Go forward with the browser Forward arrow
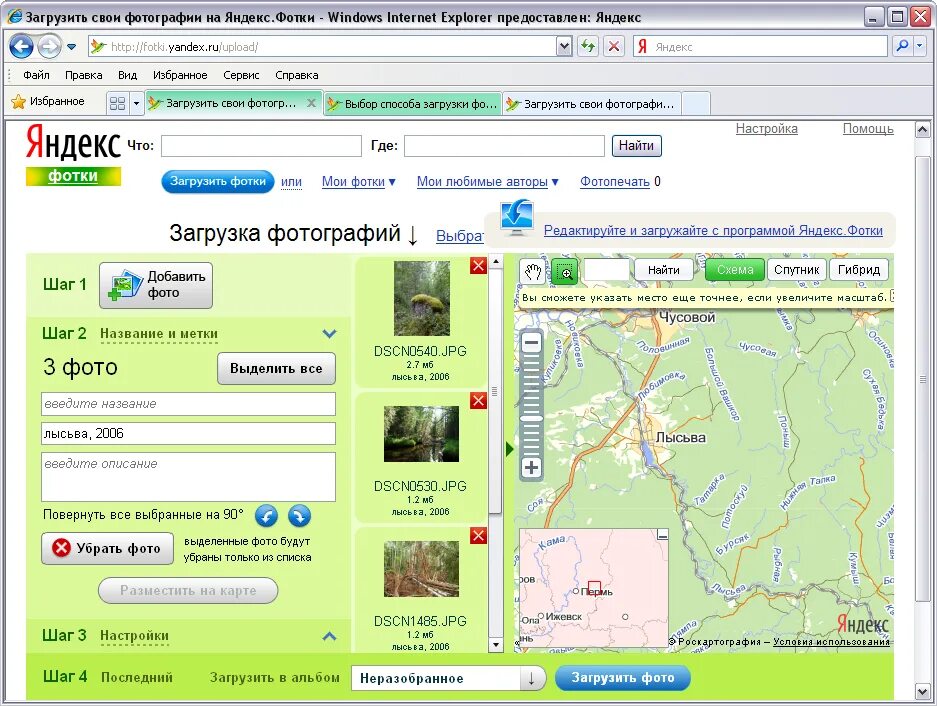This screenshot has width=937, height=706. pyautogui.click(x=50, y=47)
